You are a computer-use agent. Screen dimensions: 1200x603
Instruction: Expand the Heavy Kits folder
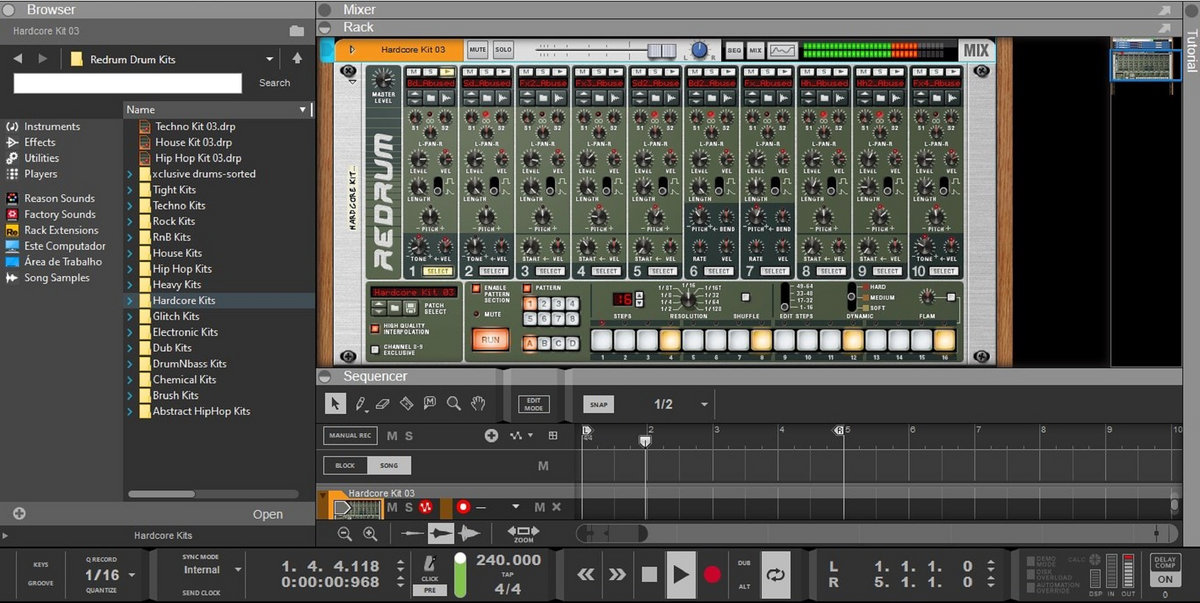(x=130, y=285)
